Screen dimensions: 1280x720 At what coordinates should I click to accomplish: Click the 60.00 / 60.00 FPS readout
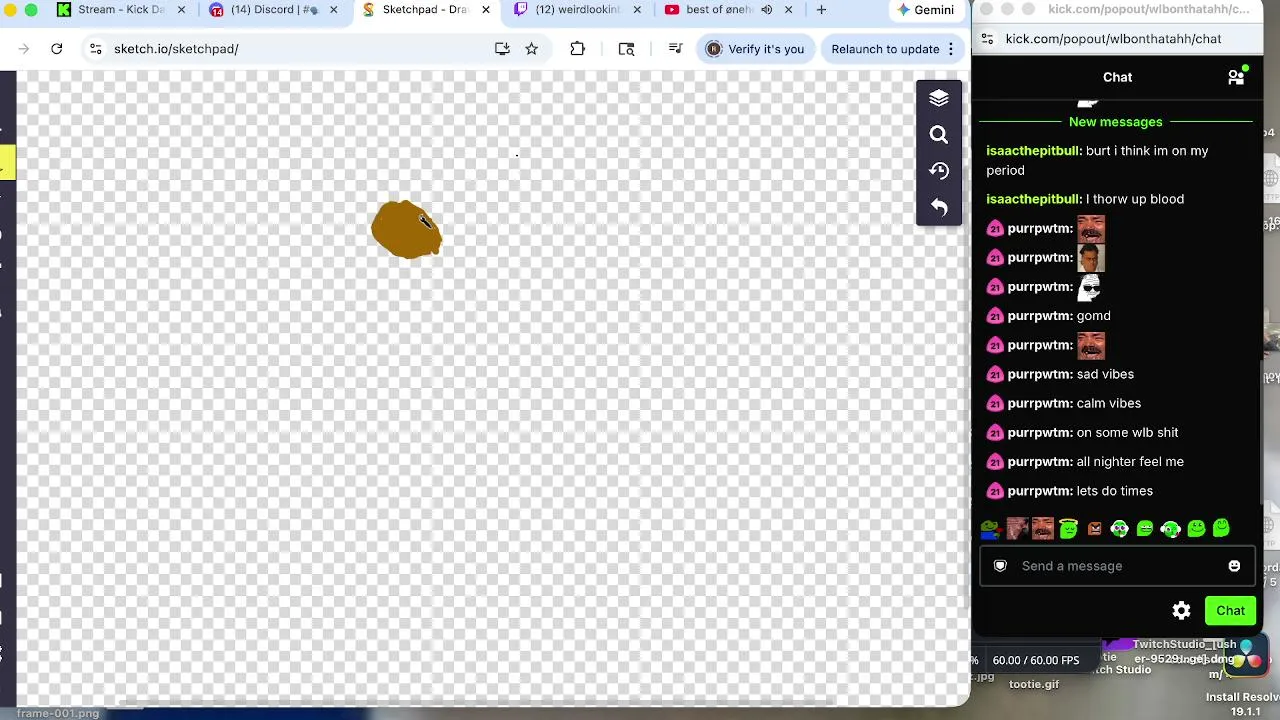[1035, 660]
